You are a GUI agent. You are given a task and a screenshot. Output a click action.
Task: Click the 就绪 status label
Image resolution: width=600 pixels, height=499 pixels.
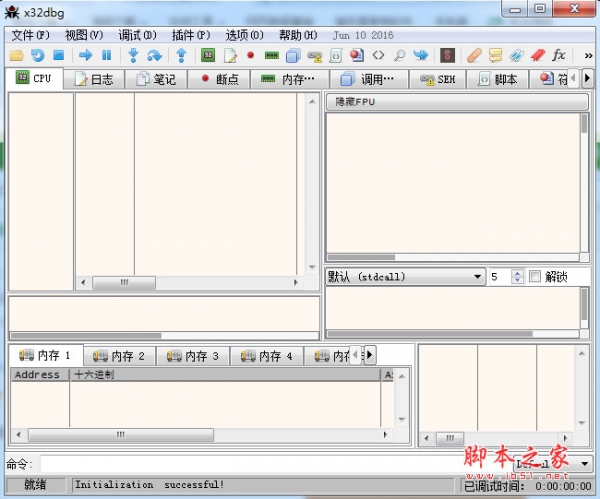[x=35, y=484]
